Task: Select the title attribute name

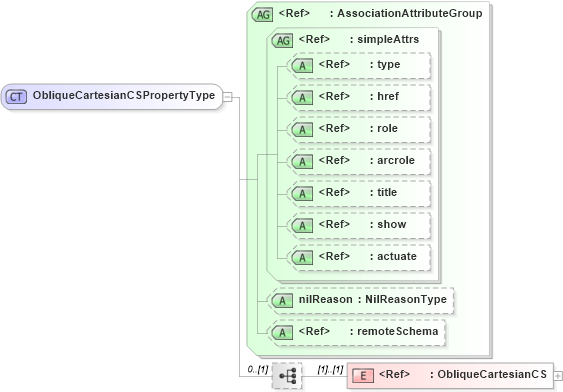Action: tap(387, 192)
